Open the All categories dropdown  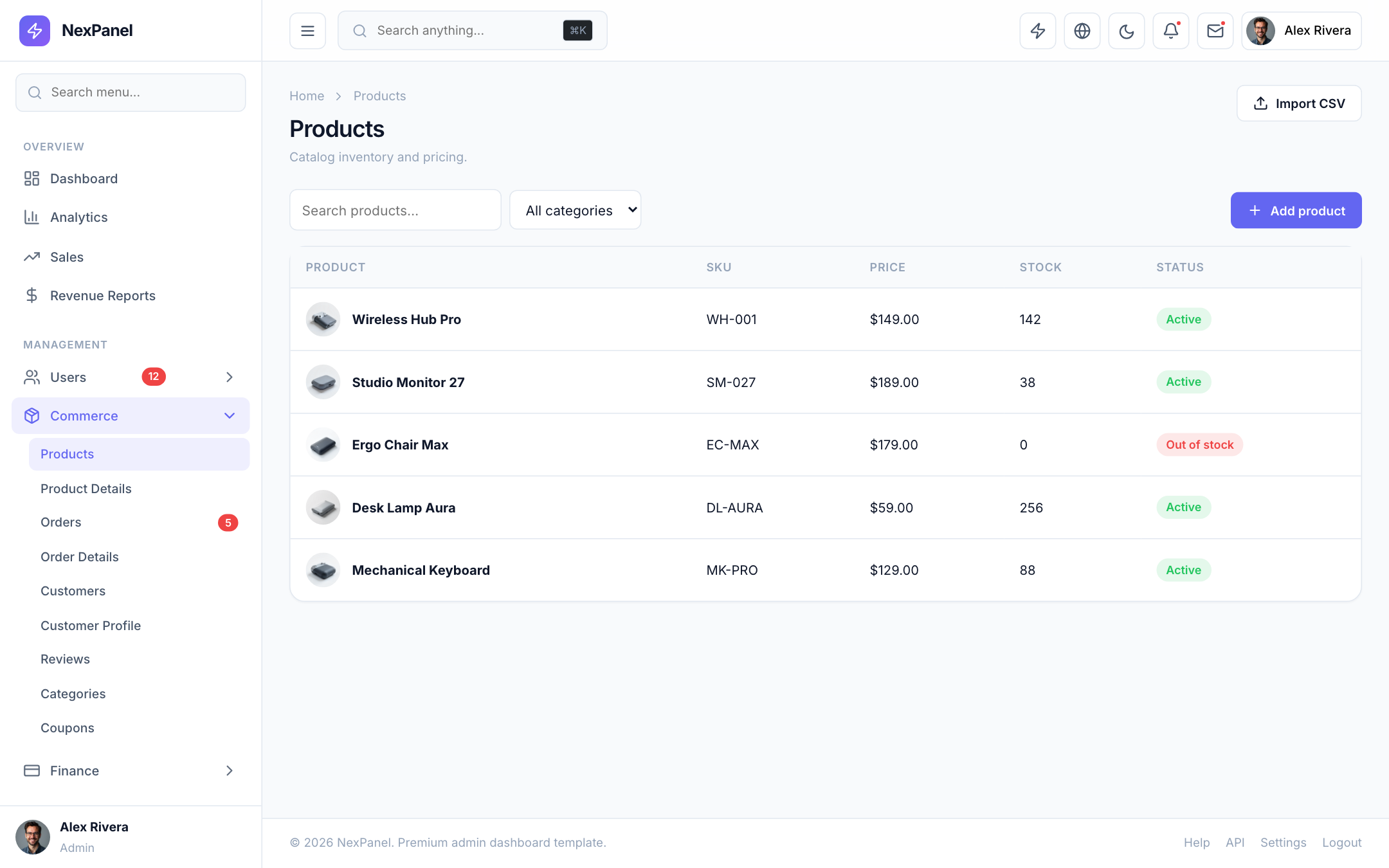pos(576,210)
